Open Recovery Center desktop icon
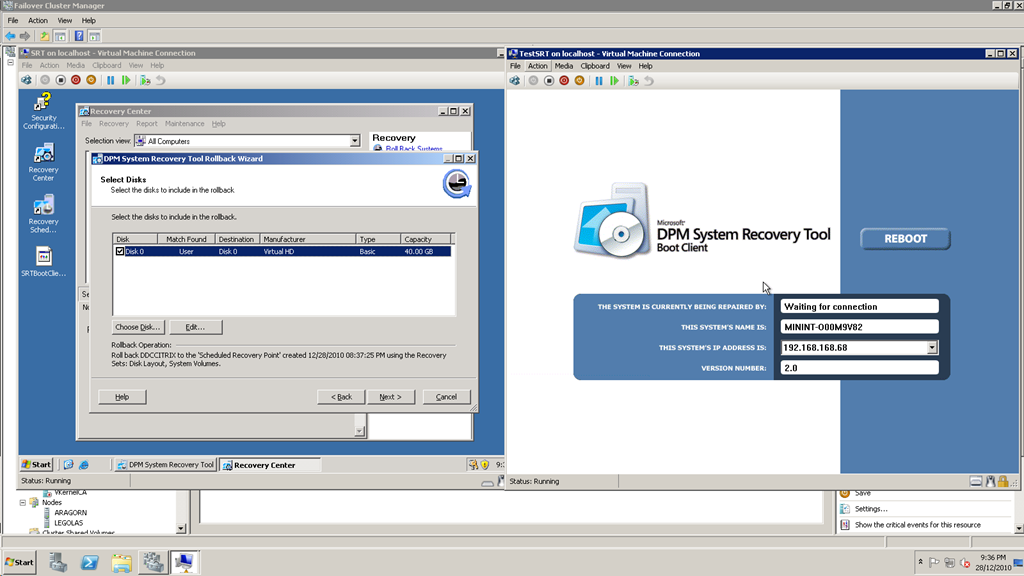 pos(44,163)
